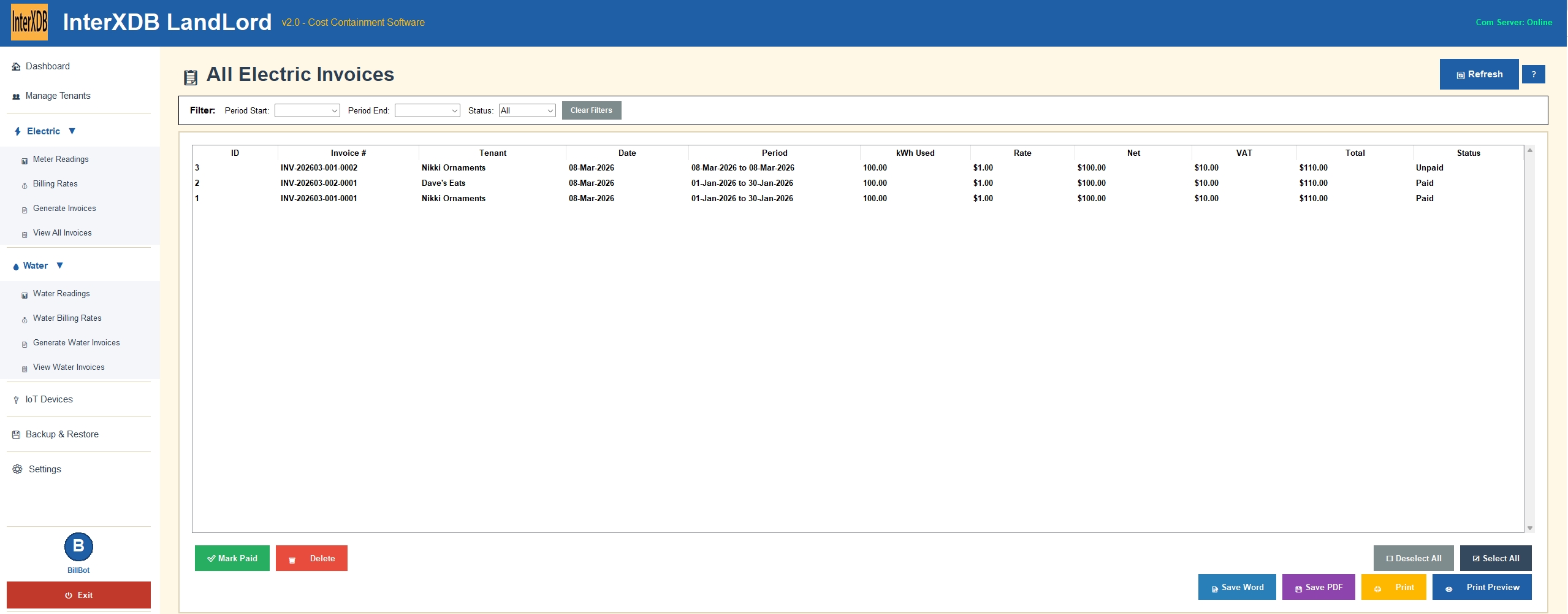Image resolution: width=1568 pixels, height=614 pixels.
Task: Click the Meter Readings icon
Action: pyautogui.click(x=25, y=161)
